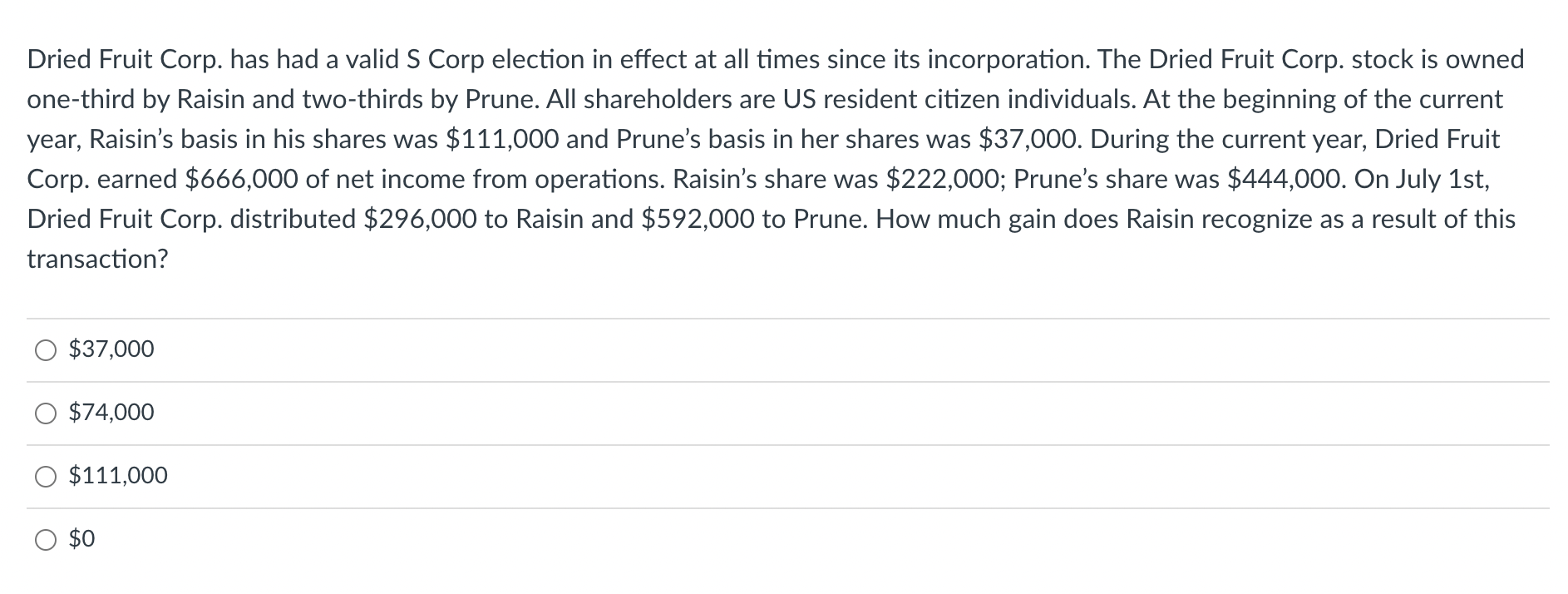The width and height of the screenshot is (1568, 594).
Task: Click the $74,000 answer label
Action: [x=111, y=412]
